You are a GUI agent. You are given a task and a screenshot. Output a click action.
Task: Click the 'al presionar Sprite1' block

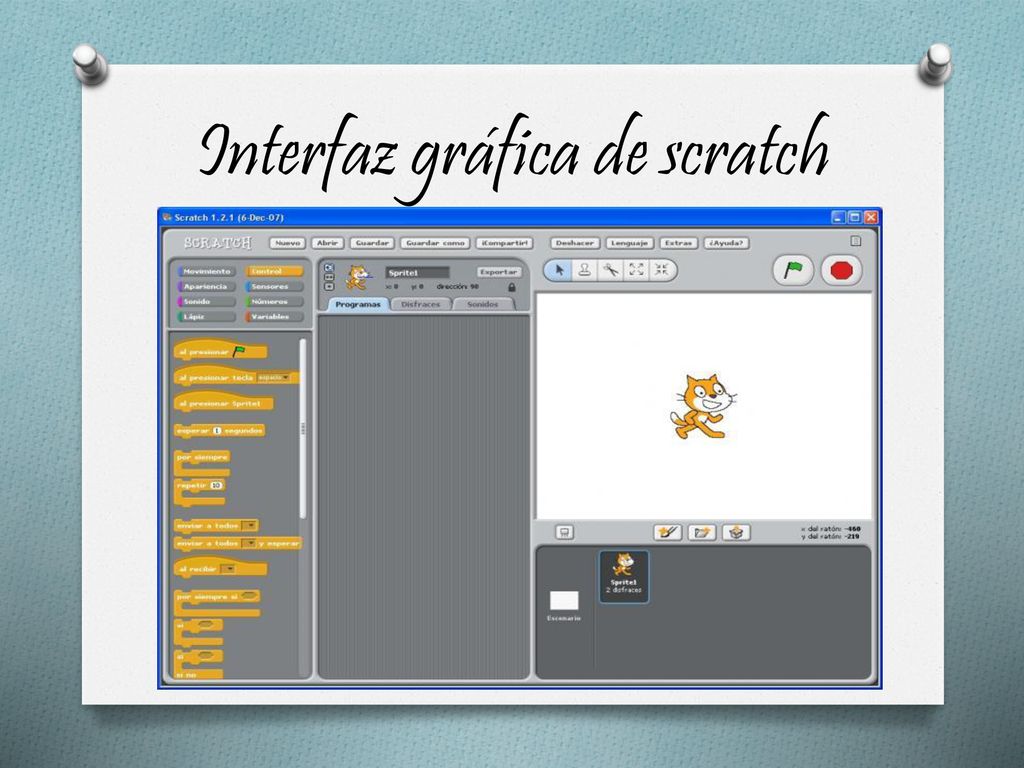point(223,402)
